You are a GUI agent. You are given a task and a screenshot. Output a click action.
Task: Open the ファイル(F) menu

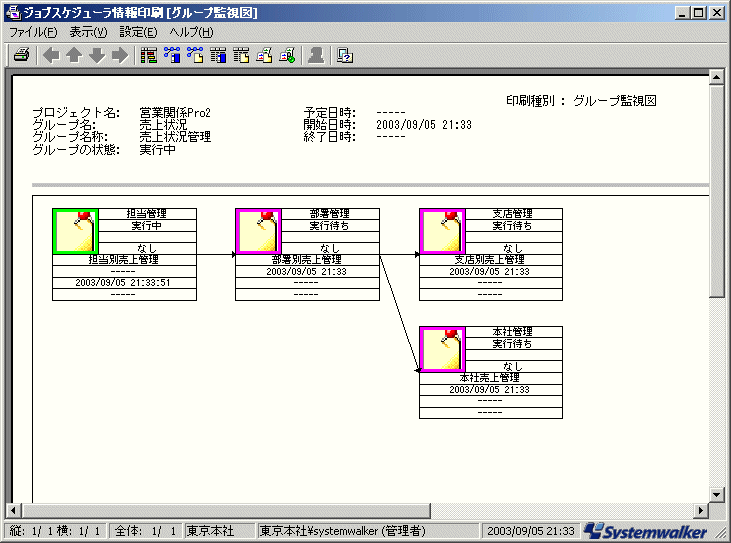[33, 32]
